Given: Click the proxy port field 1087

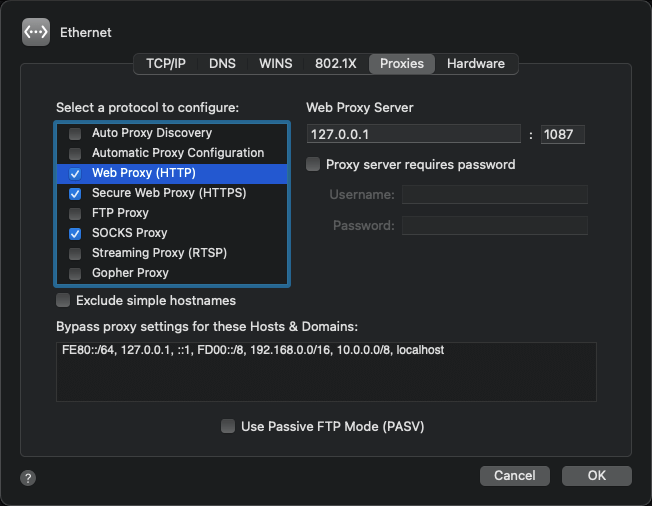Looking at the screenshot, I should click(563, 134).
